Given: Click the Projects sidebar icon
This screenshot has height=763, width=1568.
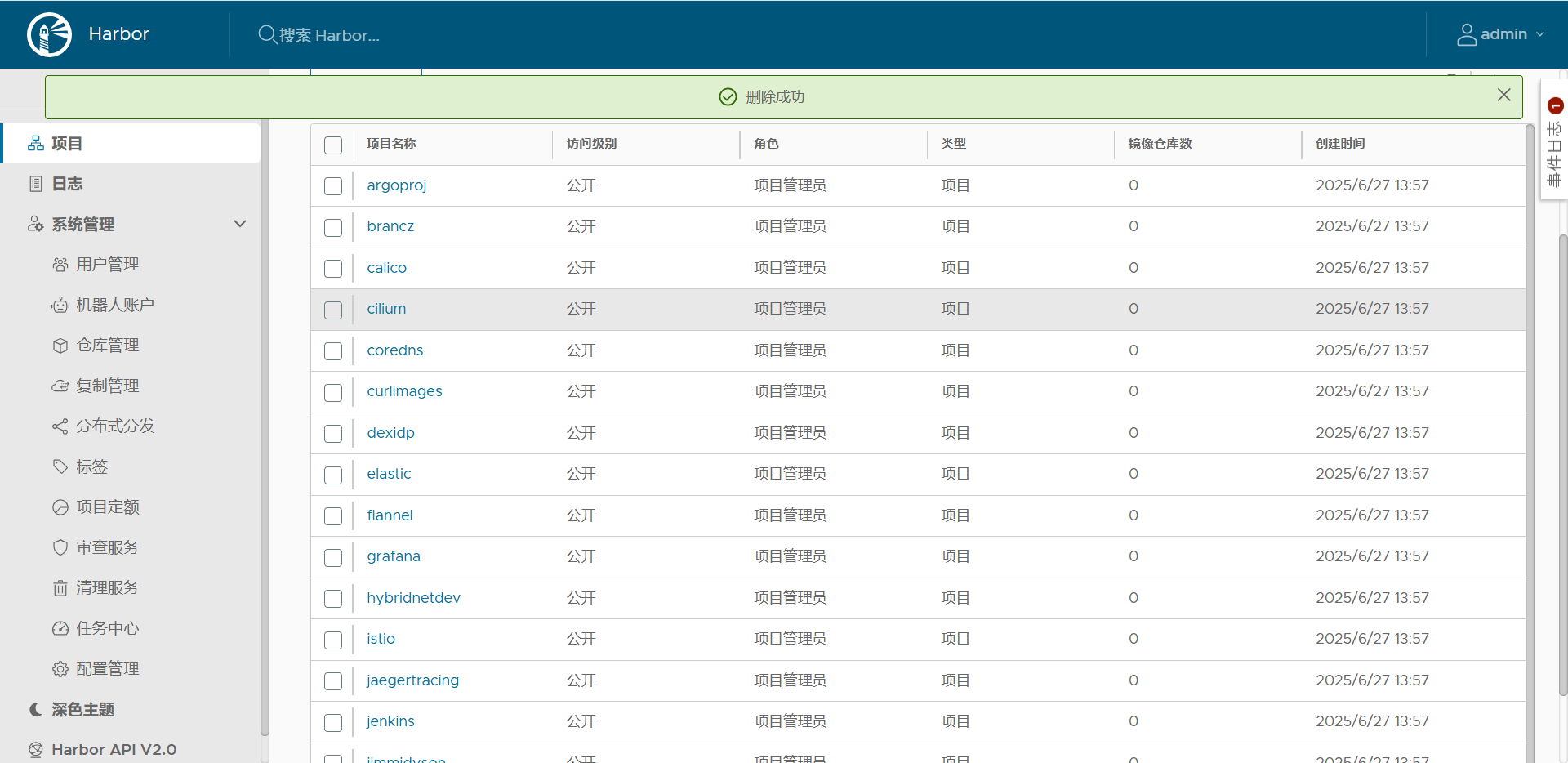Looking at the screenshot, I should (36, 144).
